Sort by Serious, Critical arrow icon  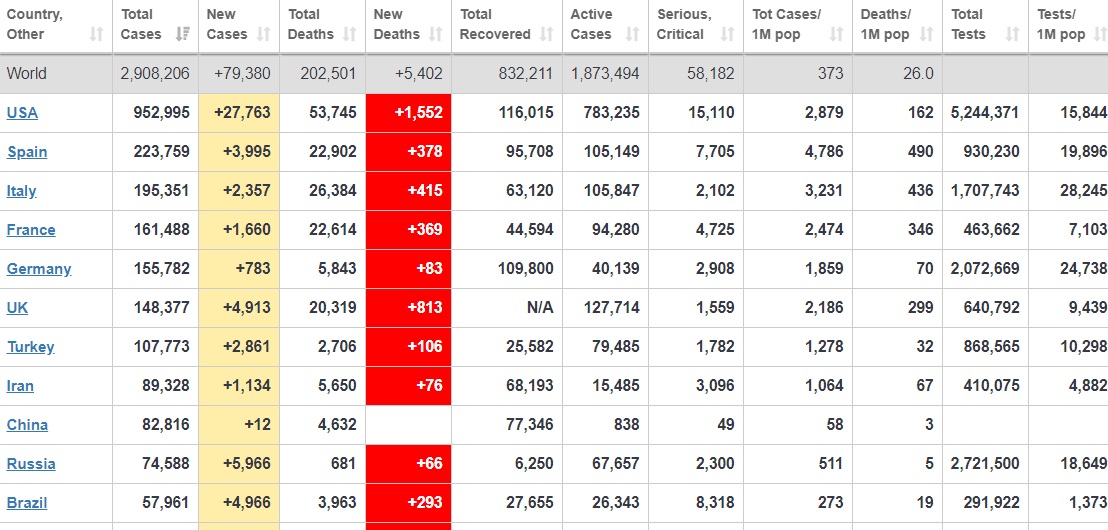(x=727, y=34)
